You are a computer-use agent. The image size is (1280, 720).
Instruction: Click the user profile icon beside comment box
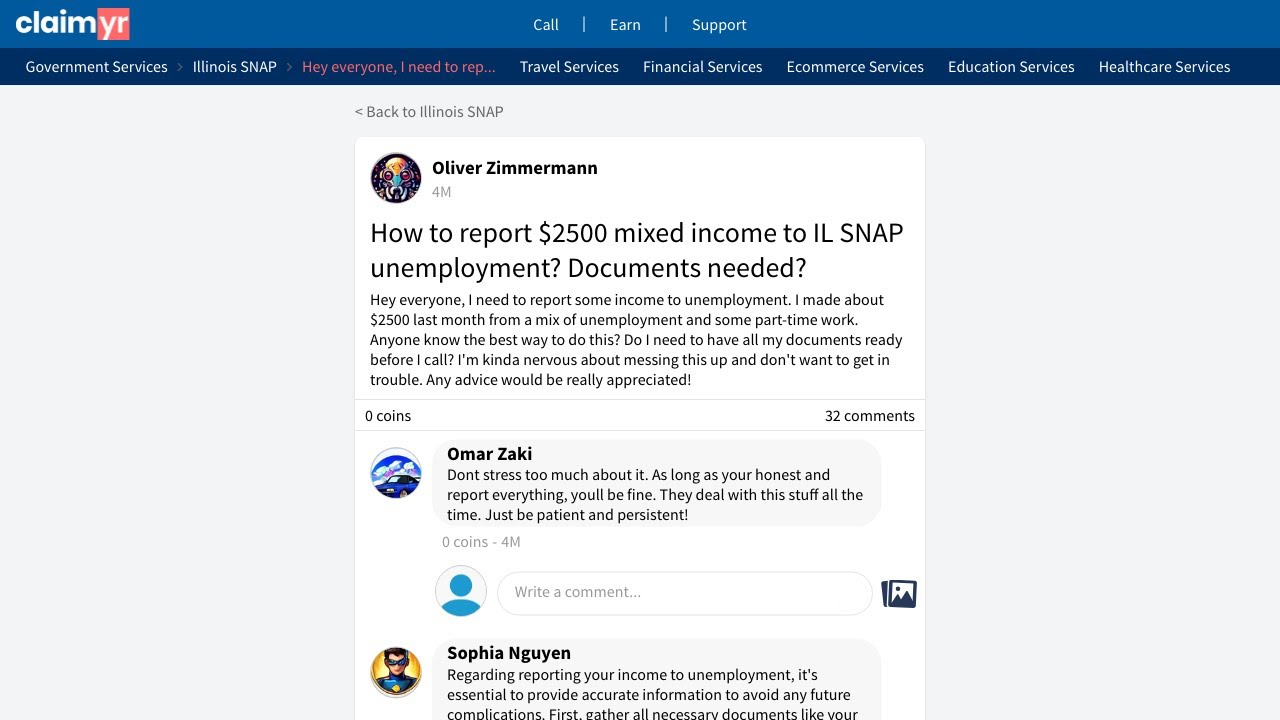tap(461, 591)
